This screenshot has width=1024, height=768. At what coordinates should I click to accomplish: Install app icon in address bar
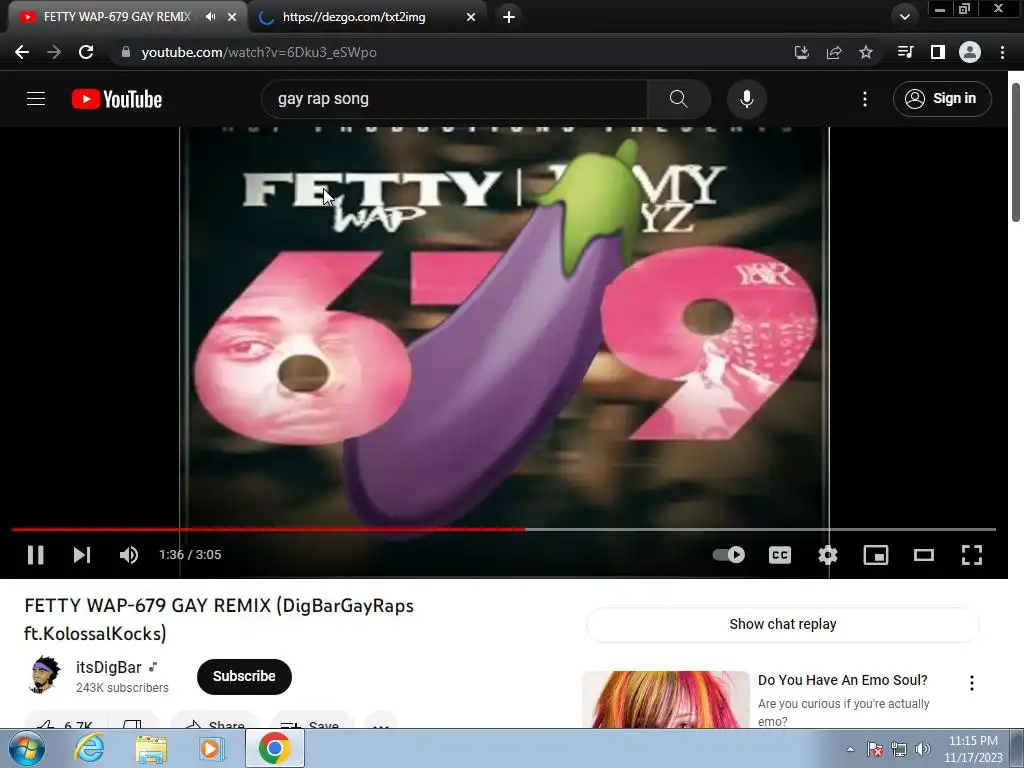point(801,52)
